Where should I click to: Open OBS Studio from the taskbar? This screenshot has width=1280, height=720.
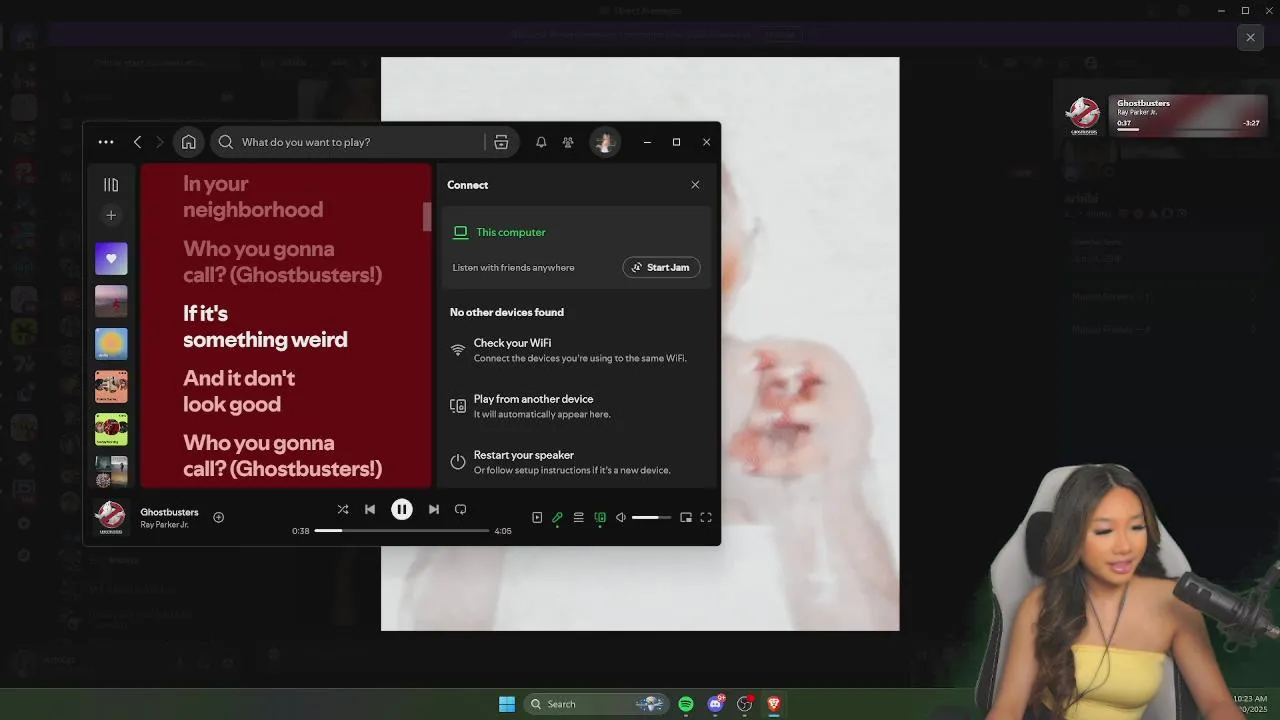tap(745, 704)
